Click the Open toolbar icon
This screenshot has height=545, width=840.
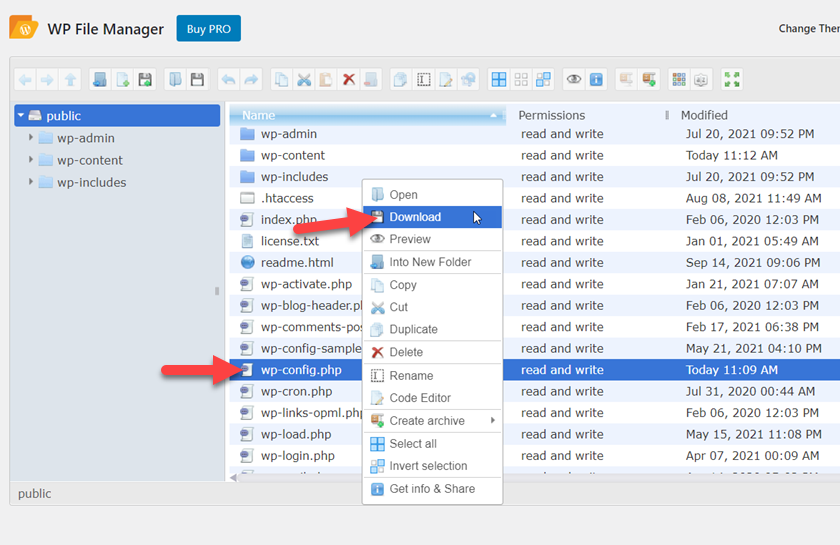[x=175, y=80]
